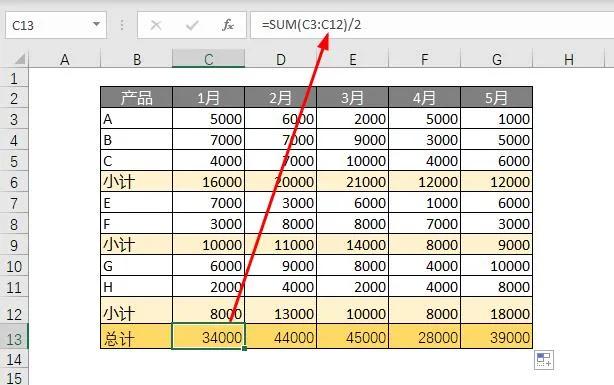The image size is (614, 385).
Task: Click the formula bar resize dots handle
Action: click(122, 25)
